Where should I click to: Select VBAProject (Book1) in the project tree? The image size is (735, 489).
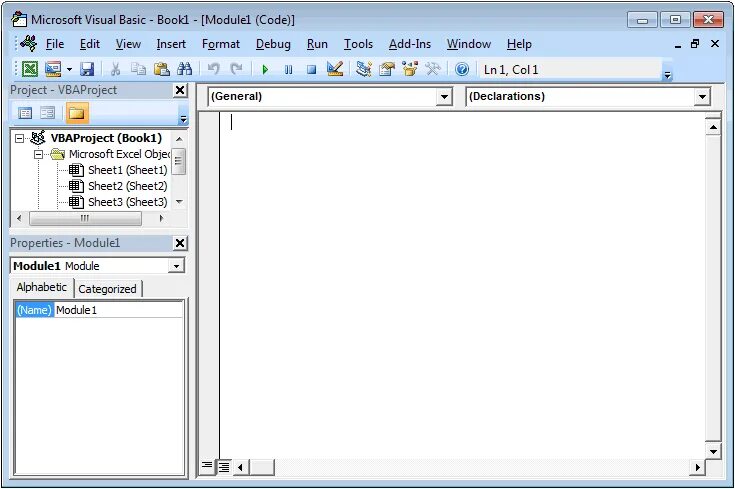coord(106,138)
